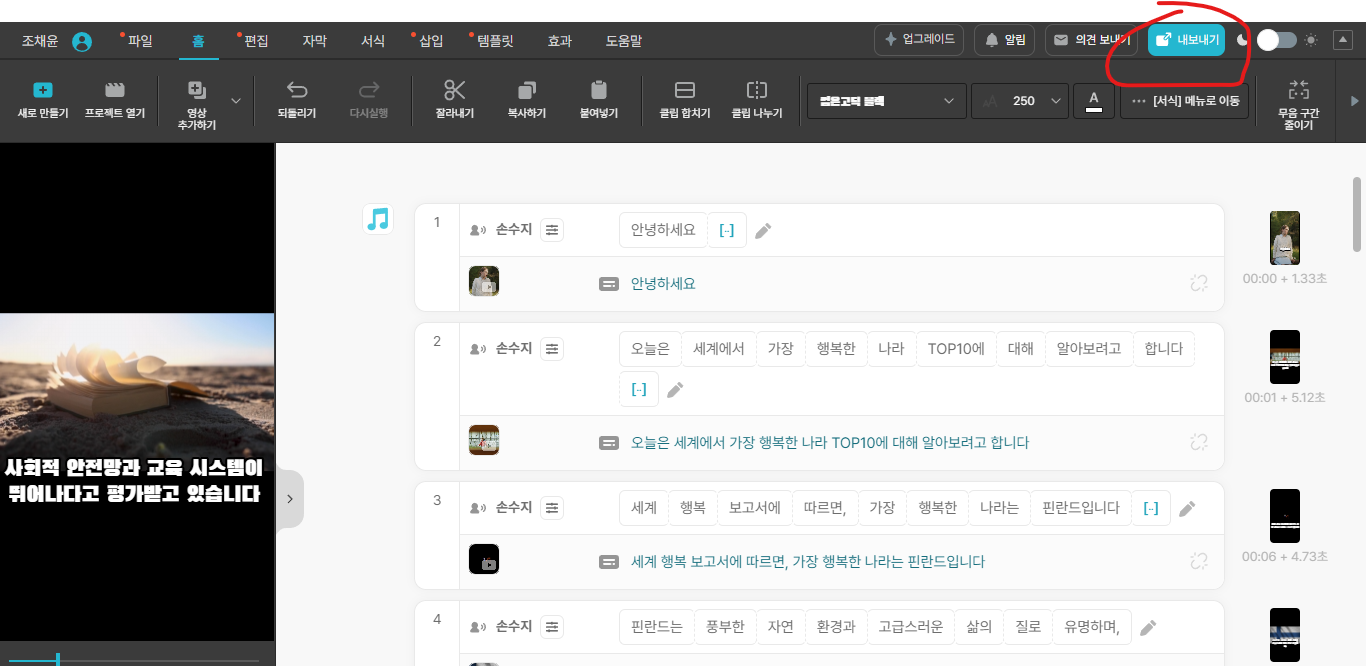The height and width of the screenshot is (666, 1366).
Task: Click 무음 구간 줄이기 icon
Action: click(1299, 89)
